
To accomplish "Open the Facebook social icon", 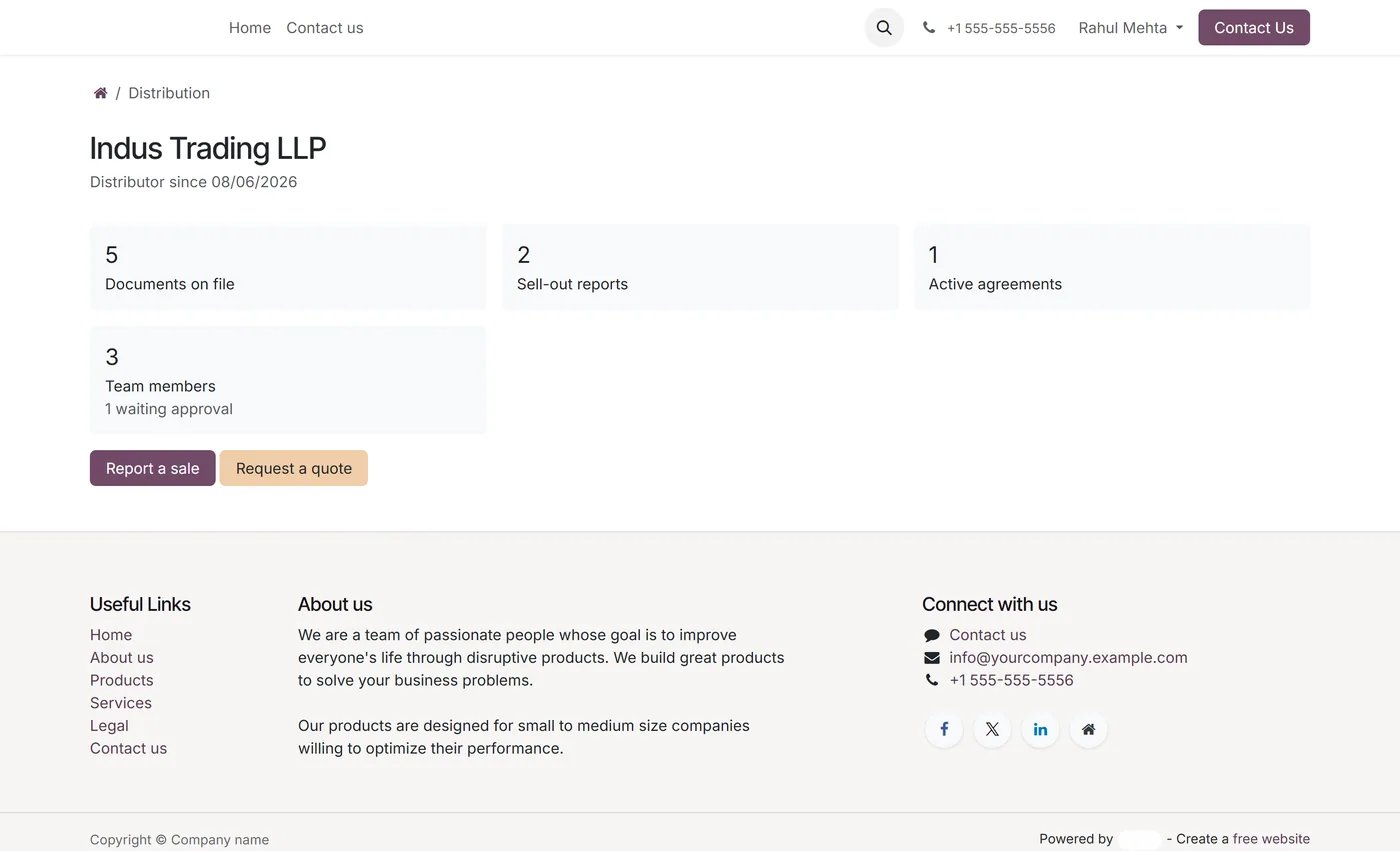I will tap(944, 729).
